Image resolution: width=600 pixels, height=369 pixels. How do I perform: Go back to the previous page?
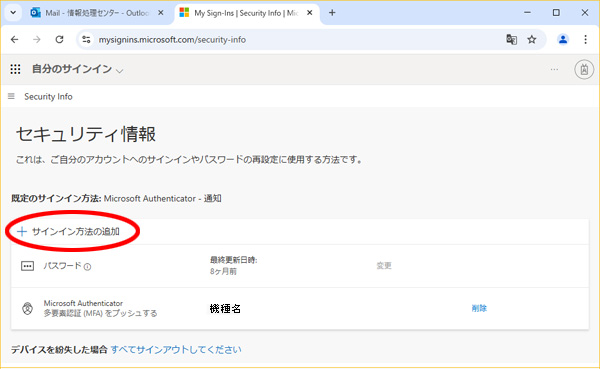[x=15, y=39]
